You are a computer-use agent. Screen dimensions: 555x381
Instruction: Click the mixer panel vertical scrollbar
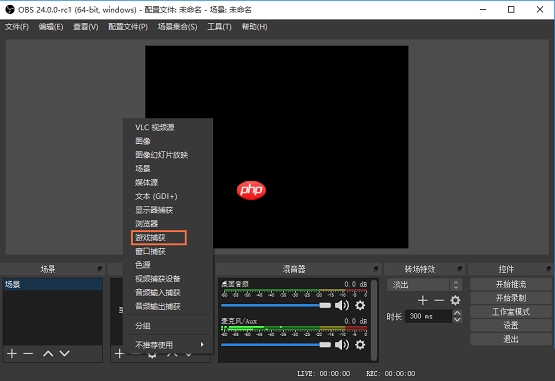point(374,320)
